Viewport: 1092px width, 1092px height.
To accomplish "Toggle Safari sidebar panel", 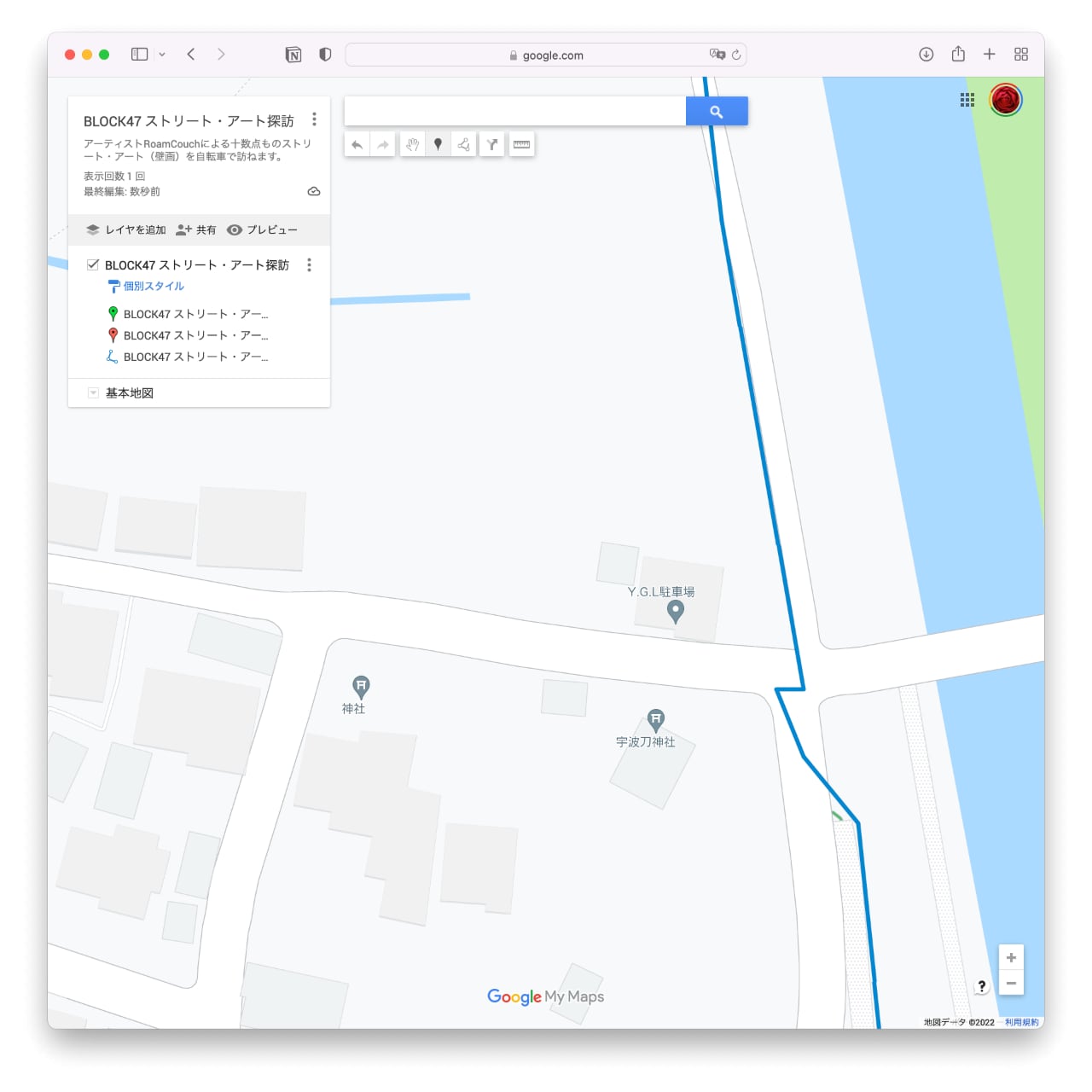I will tap(139, 55).
